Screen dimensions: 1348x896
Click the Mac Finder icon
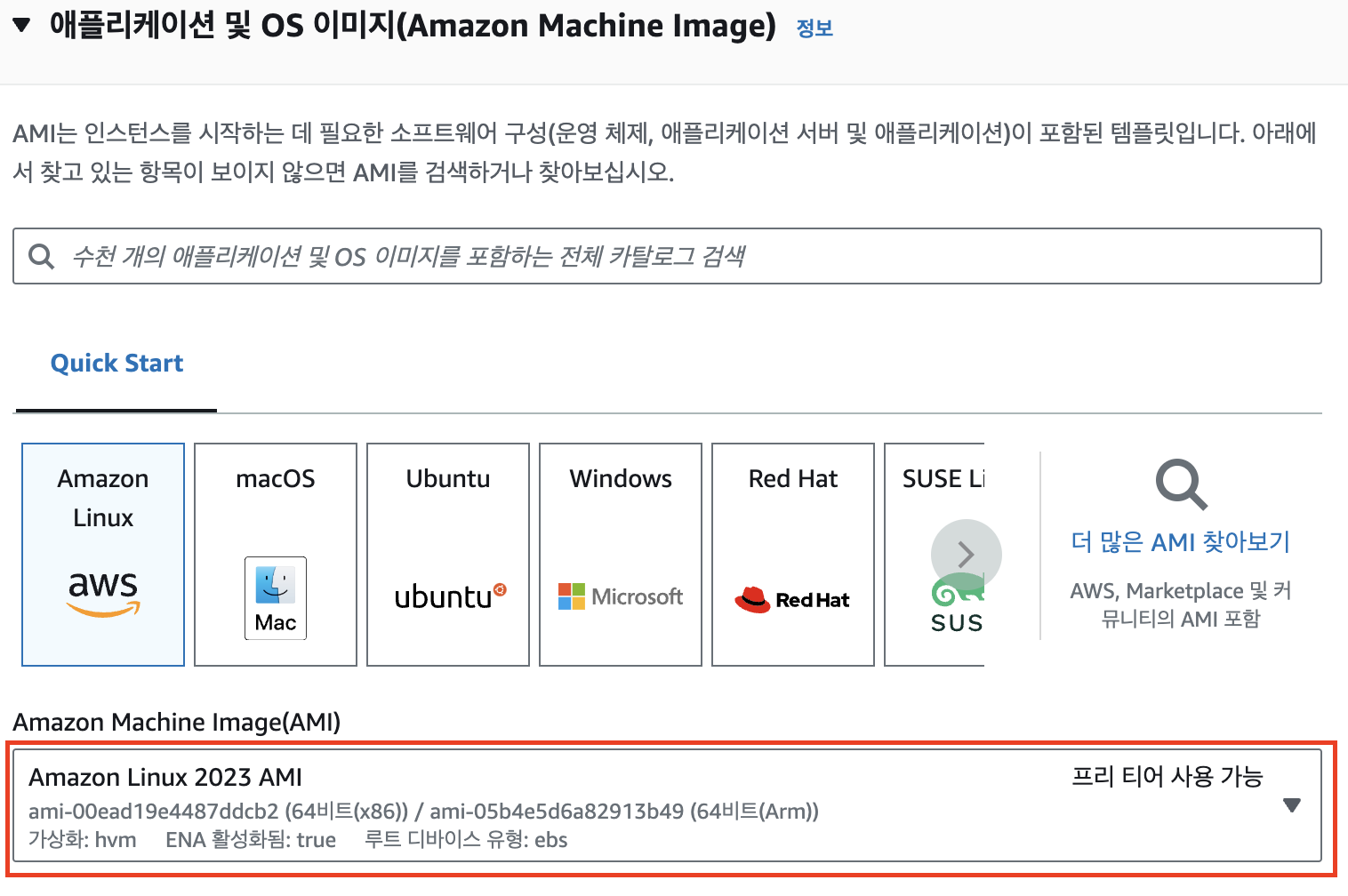[276, 597]
